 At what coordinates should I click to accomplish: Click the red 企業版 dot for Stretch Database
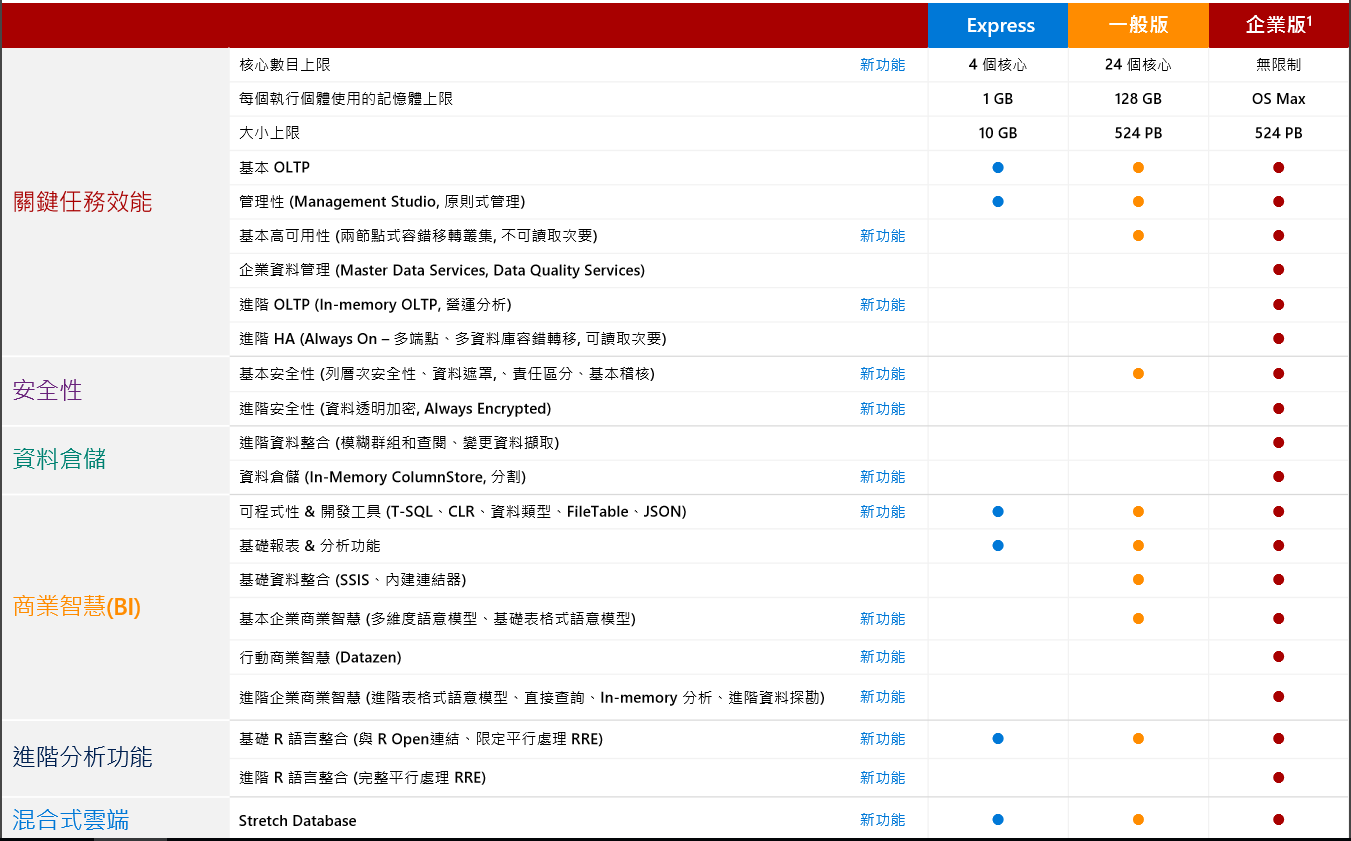point(1278,819)
